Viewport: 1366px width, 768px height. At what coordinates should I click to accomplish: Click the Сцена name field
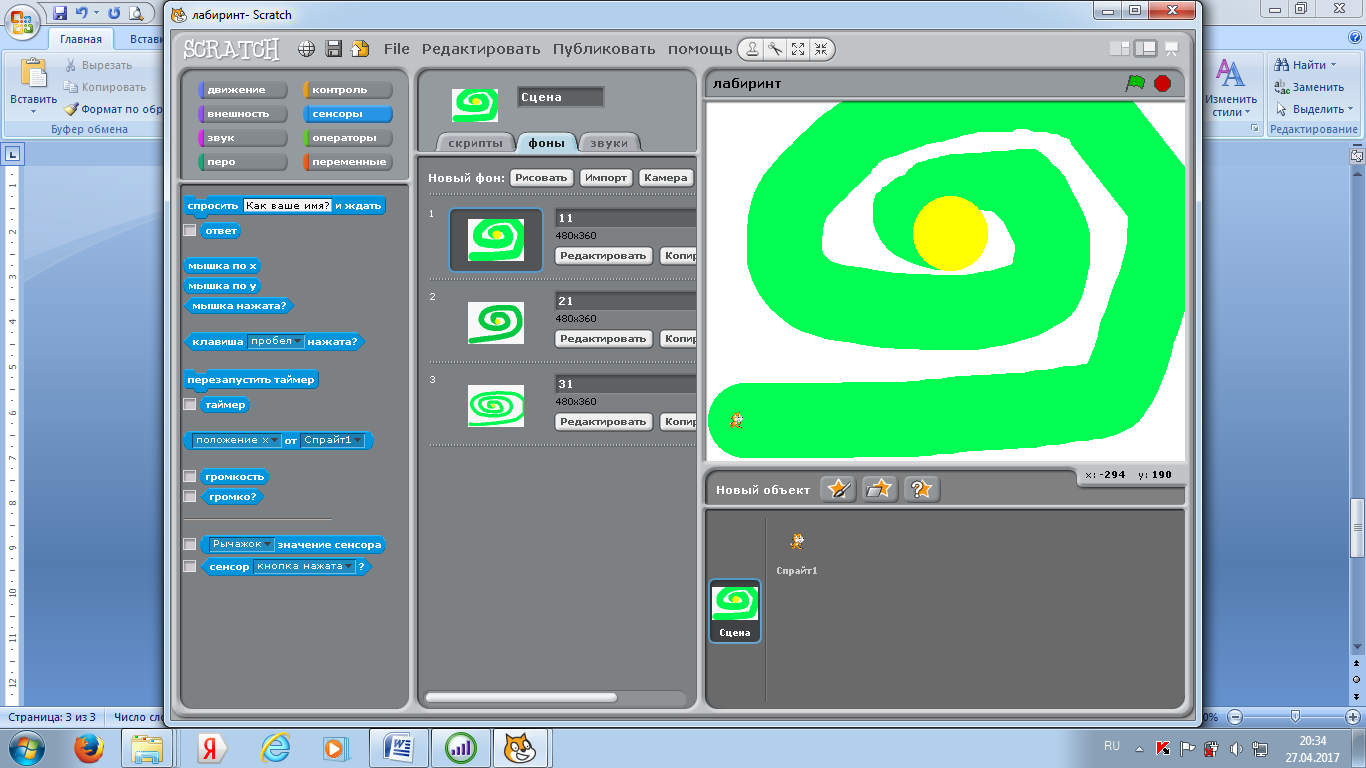[561, 97]
